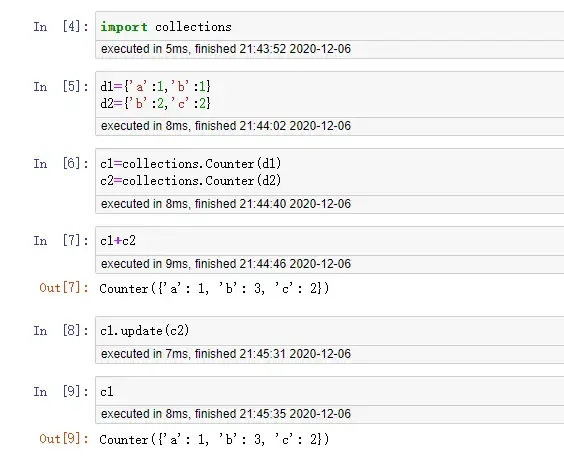Click the d2 dictionary definition line
This screenshot has width=564, height=460.
155,104
